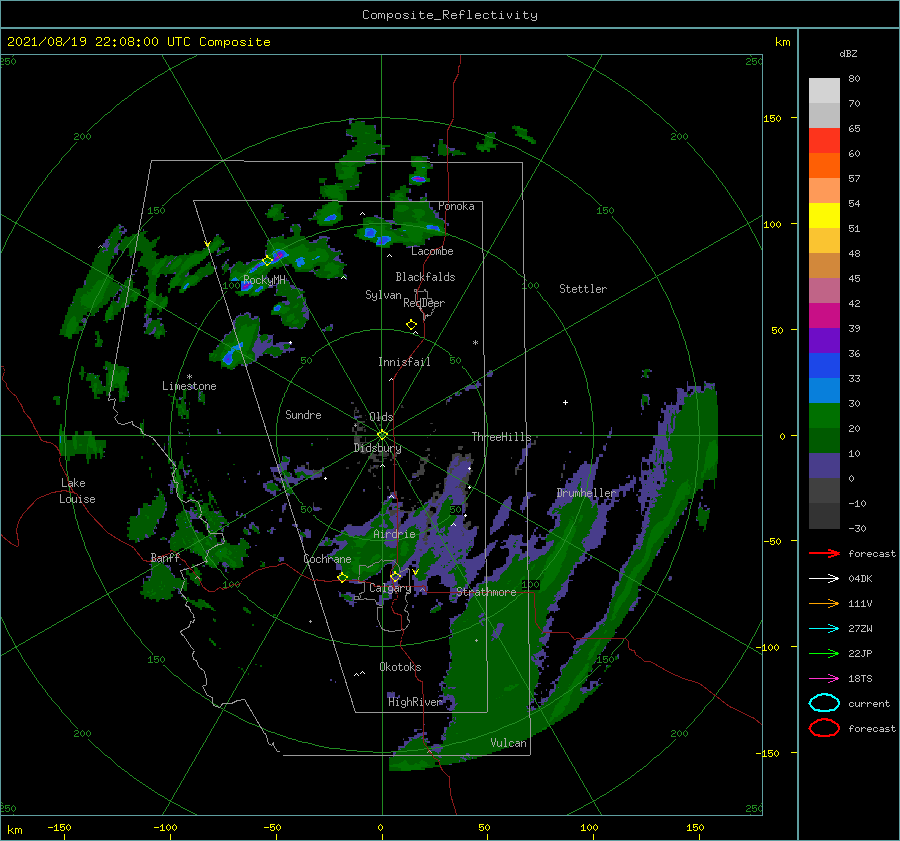The height and width of the screenshot is (841, 900).
Task: Click the red forecast arrow in legend
Action: pos(824,553)
